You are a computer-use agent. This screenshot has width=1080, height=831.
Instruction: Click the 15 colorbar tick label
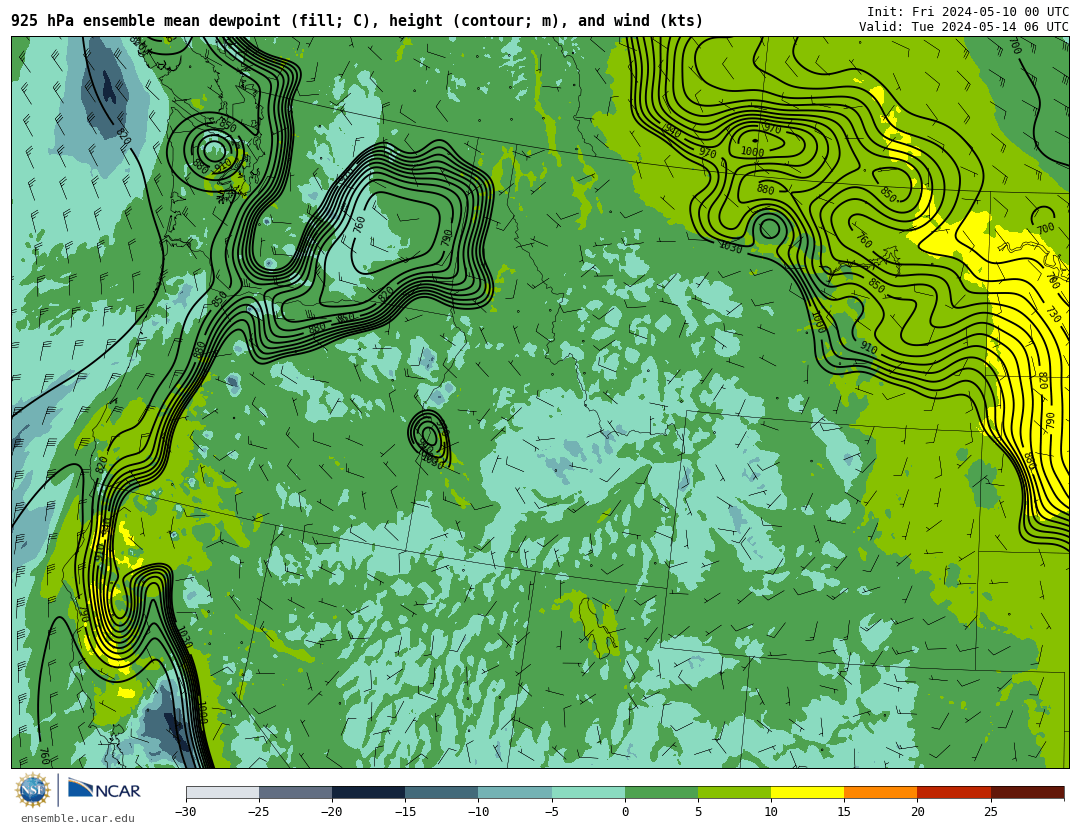click(x=844, y=812)
